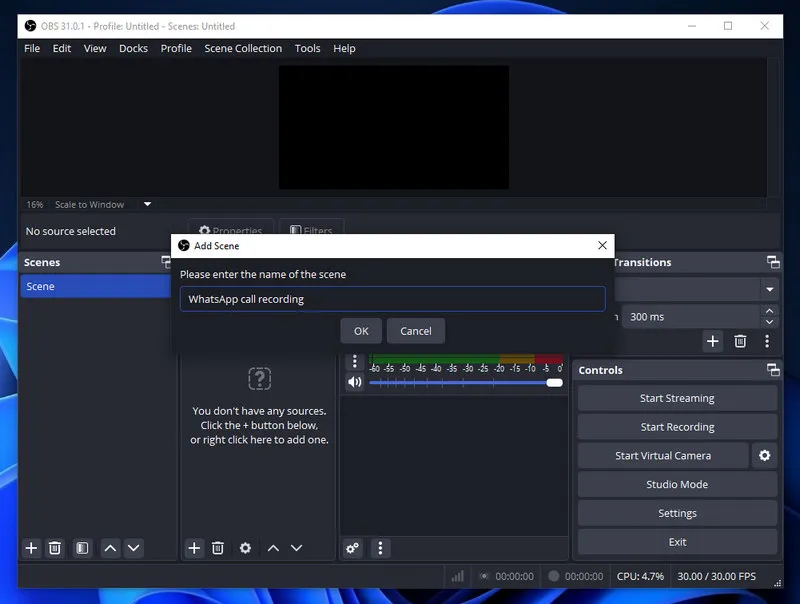
Task: Open the Docks menu
Action: pyautogui.click(x=134, y=48)
